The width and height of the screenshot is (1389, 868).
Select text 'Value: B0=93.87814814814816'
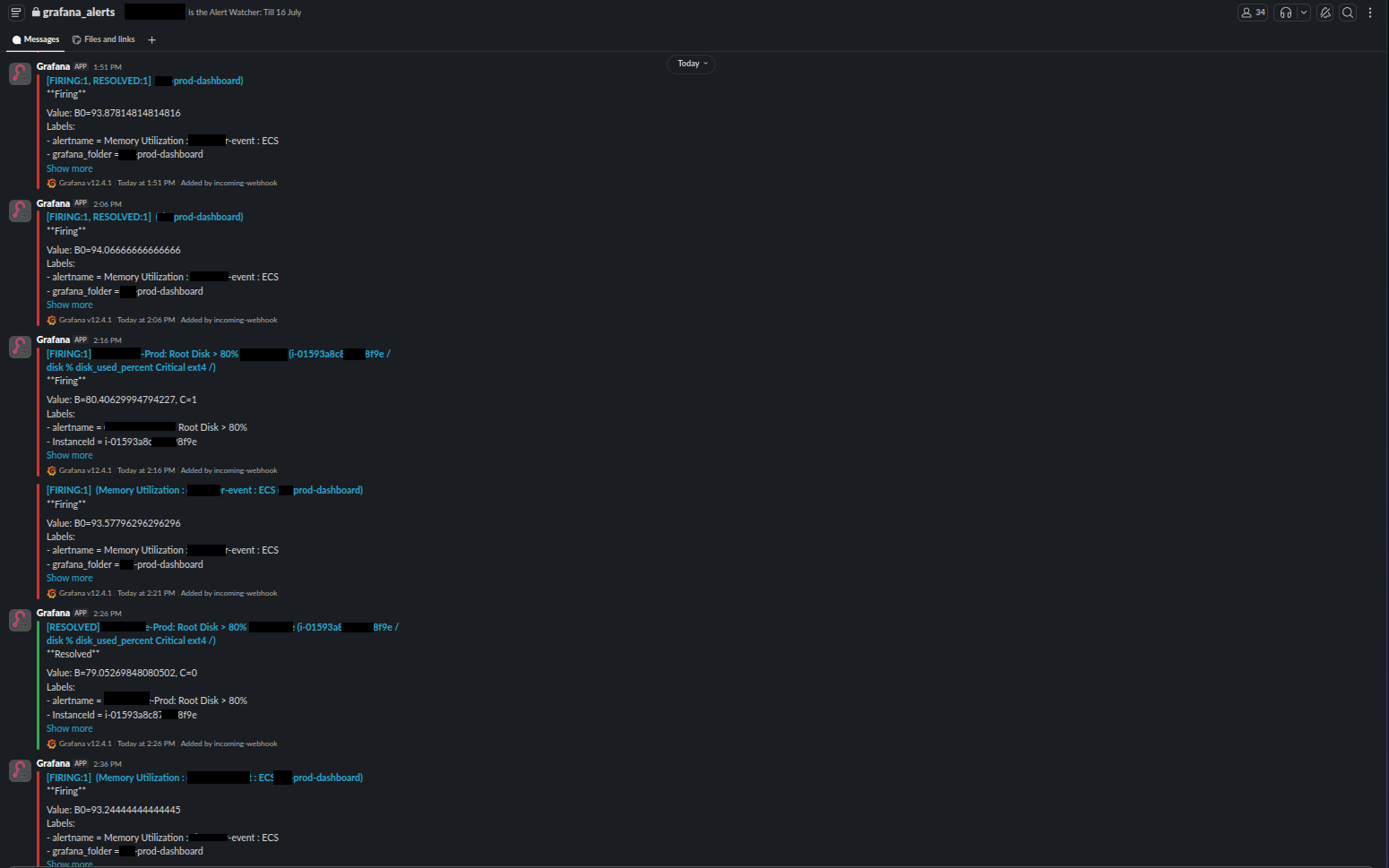pyautogui.click(x=114, y=113)
